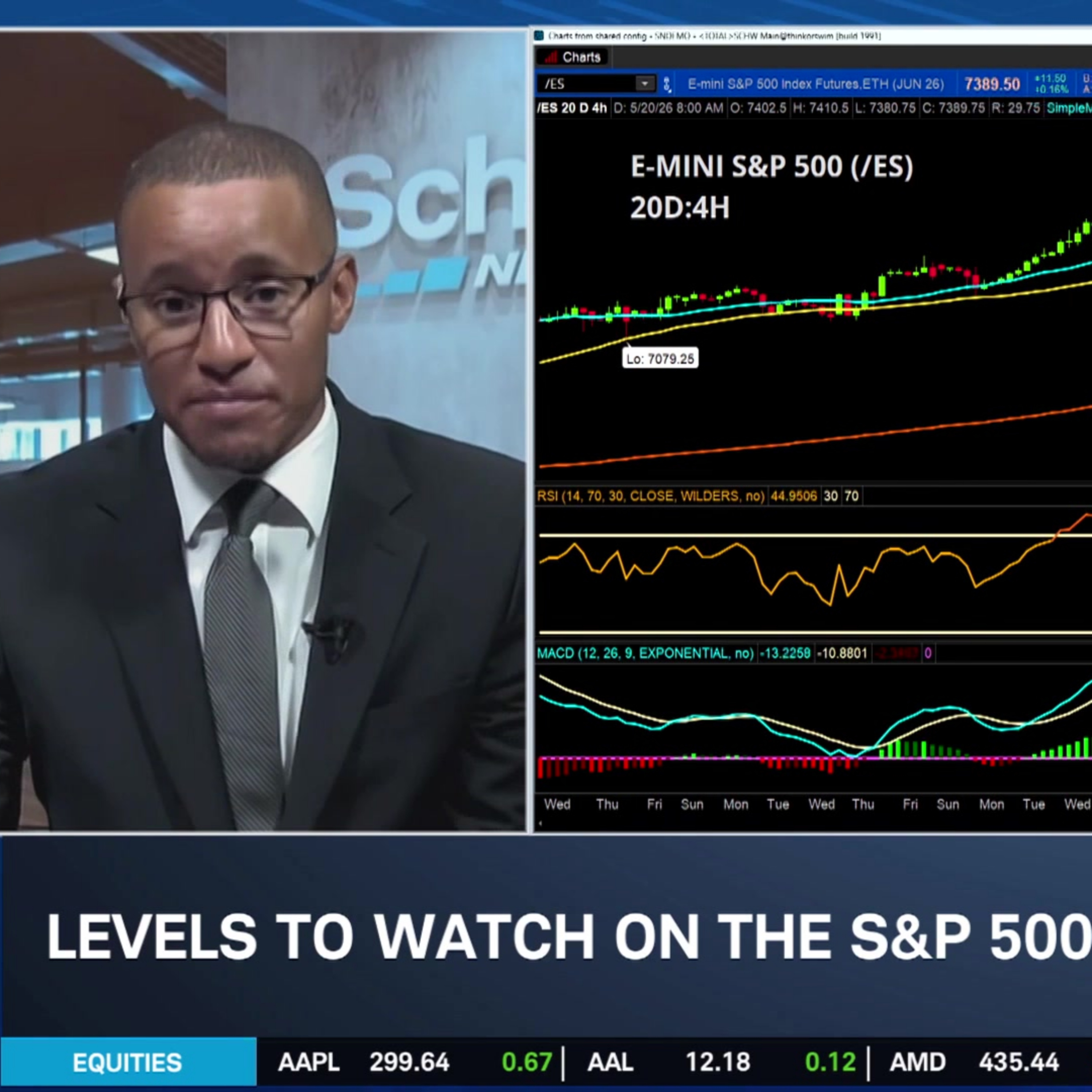This screenshot has height=1092, width=1092.
Task: Click the RSI 70 overbought value box
Action: pos(851,496)
